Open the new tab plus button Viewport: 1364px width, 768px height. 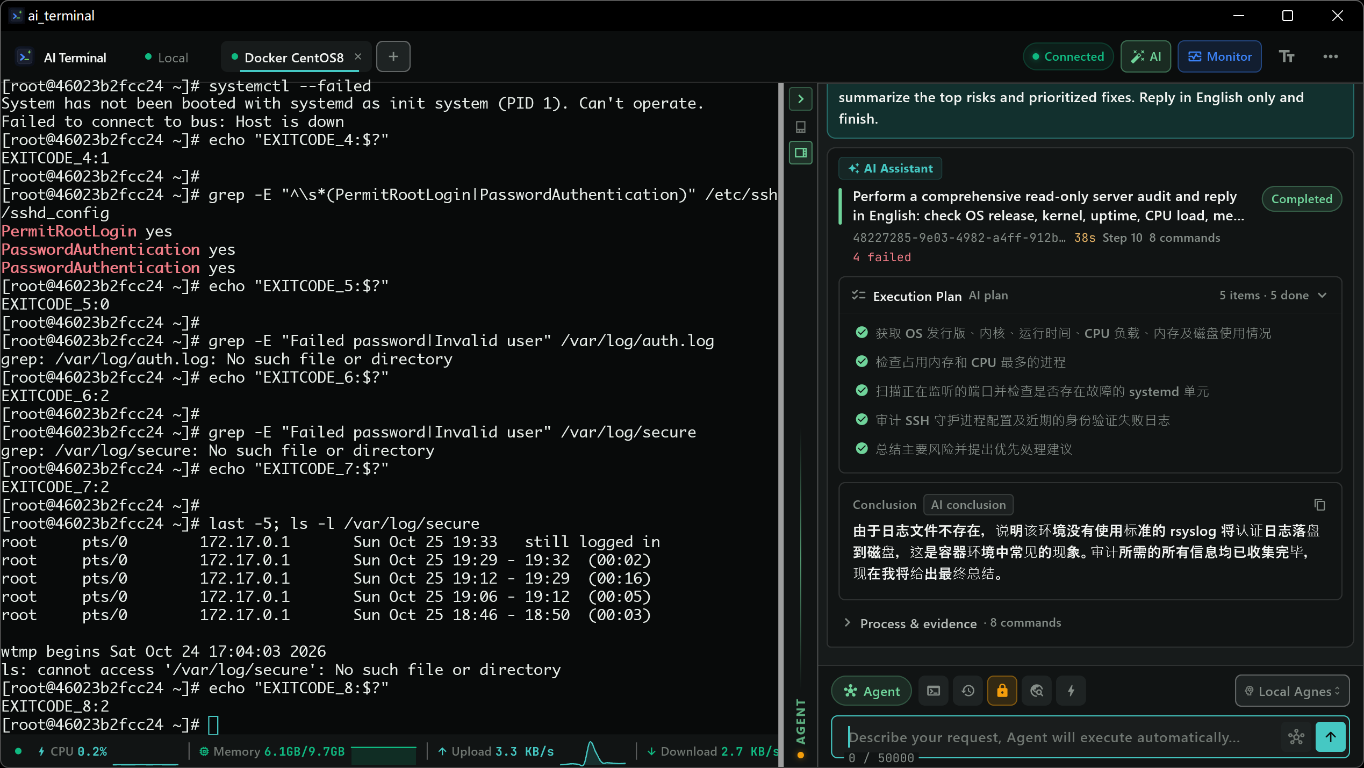click(x=393, y=57)
